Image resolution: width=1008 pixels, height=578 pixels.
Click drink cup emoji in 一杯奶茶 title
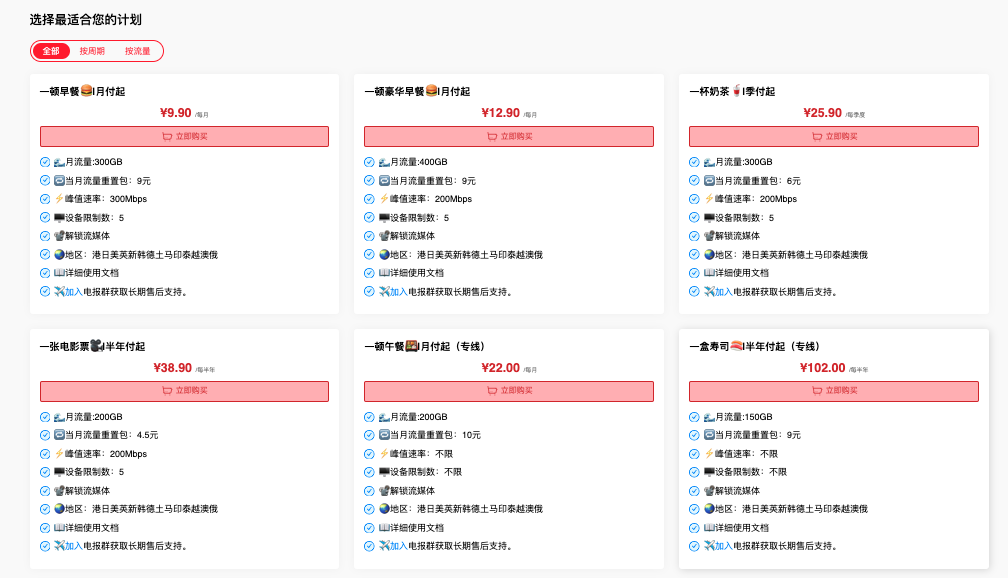point(736,91)
